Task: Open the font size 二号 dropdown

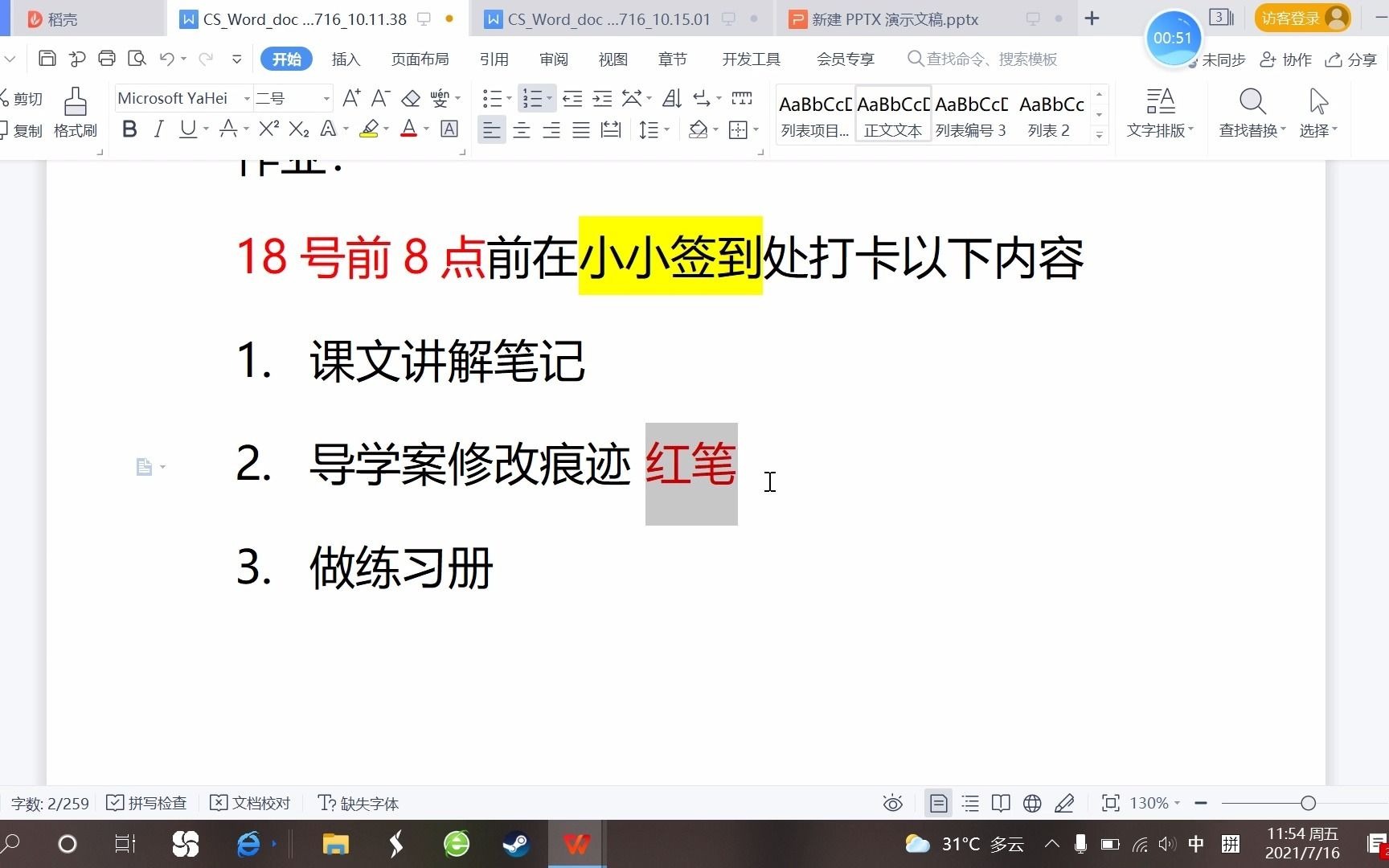Action: click(x=326, y=99)
